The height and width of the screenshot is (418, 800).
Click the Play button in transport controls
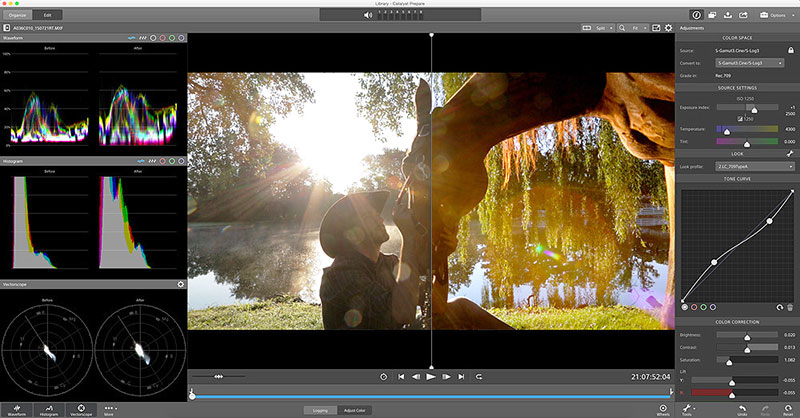point(430,377)
